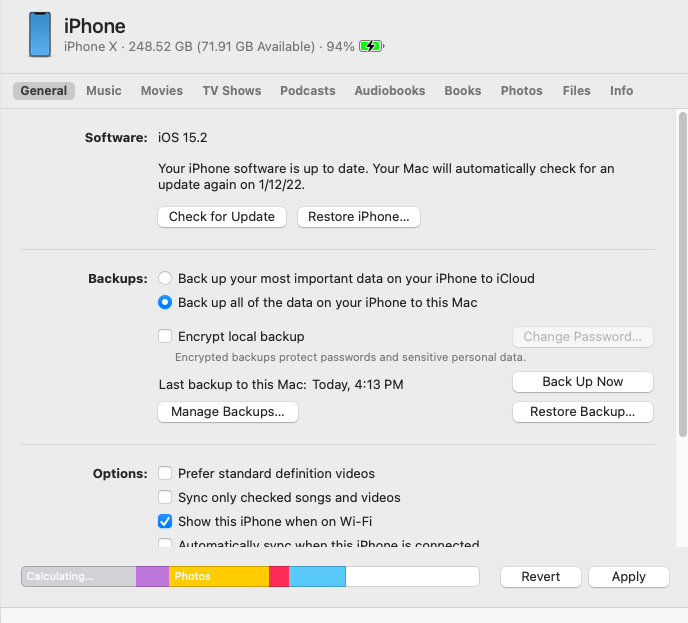Image resolution: width=688 pixels, height=623 pixels.
Task: Click the Encrypted backups protect passwords note
Action: pos(350,357)
